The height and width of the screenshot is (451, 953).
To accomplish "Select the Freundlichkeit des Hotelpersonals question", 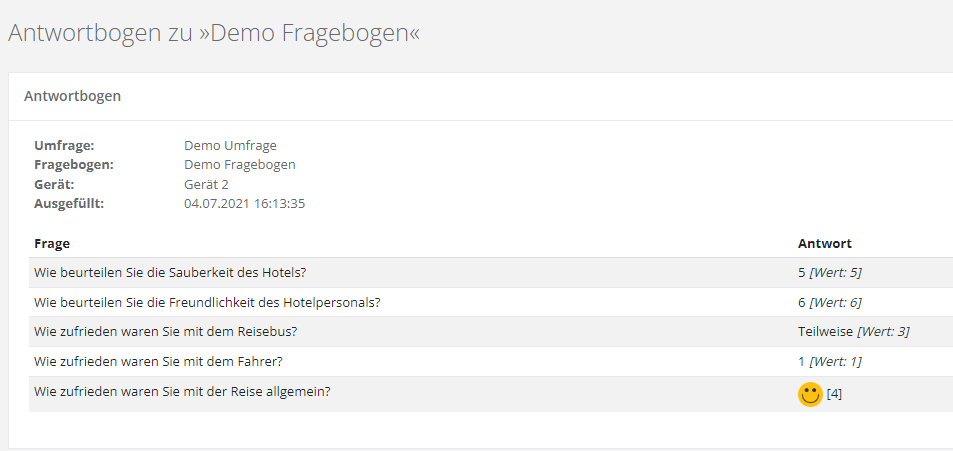I will (207, 302).
